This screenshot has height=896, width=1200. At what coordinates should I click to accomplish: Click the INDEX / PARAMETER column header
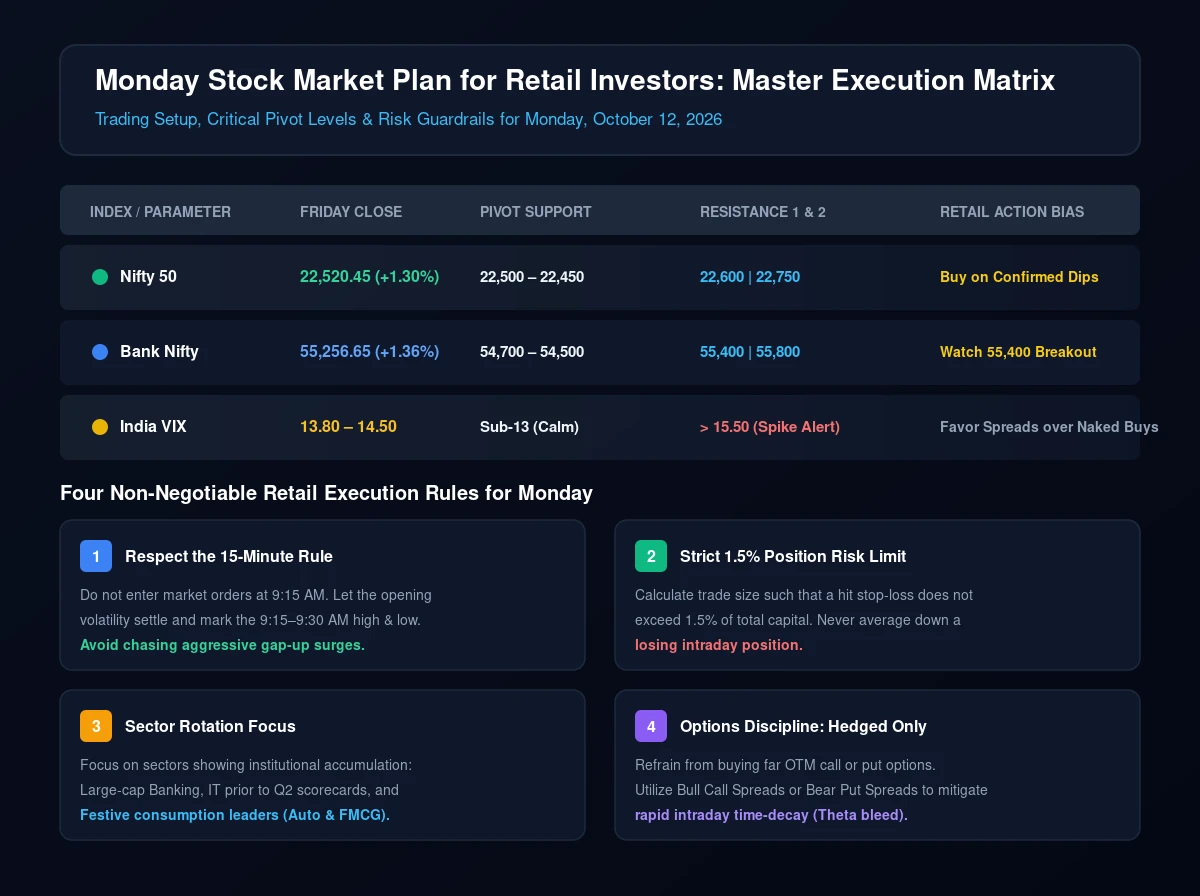coord(160,212)
